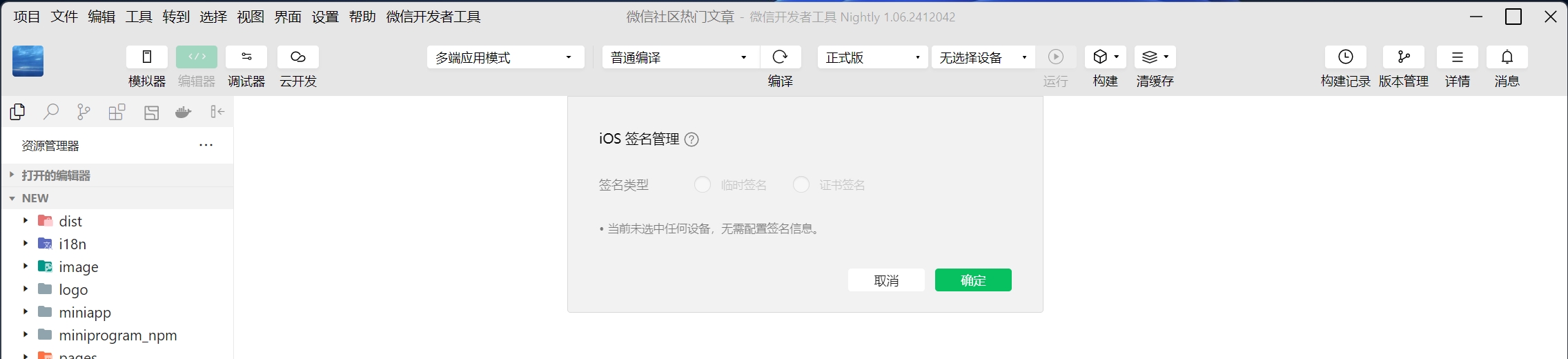The width and height of the screenshot is (1568, 359).
Task: Expand the miniapp folder
Action: click(x=26, y=312)
